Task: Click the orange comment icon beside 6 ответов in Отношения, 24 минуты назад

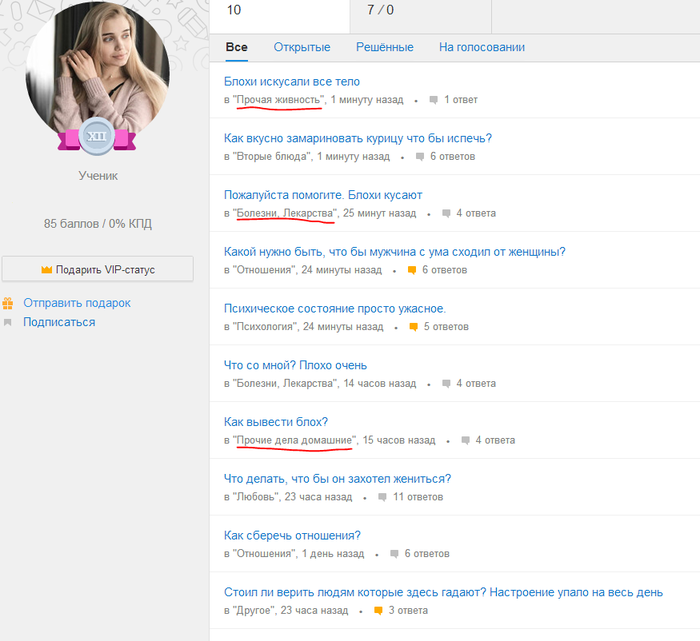Action: 412,270
